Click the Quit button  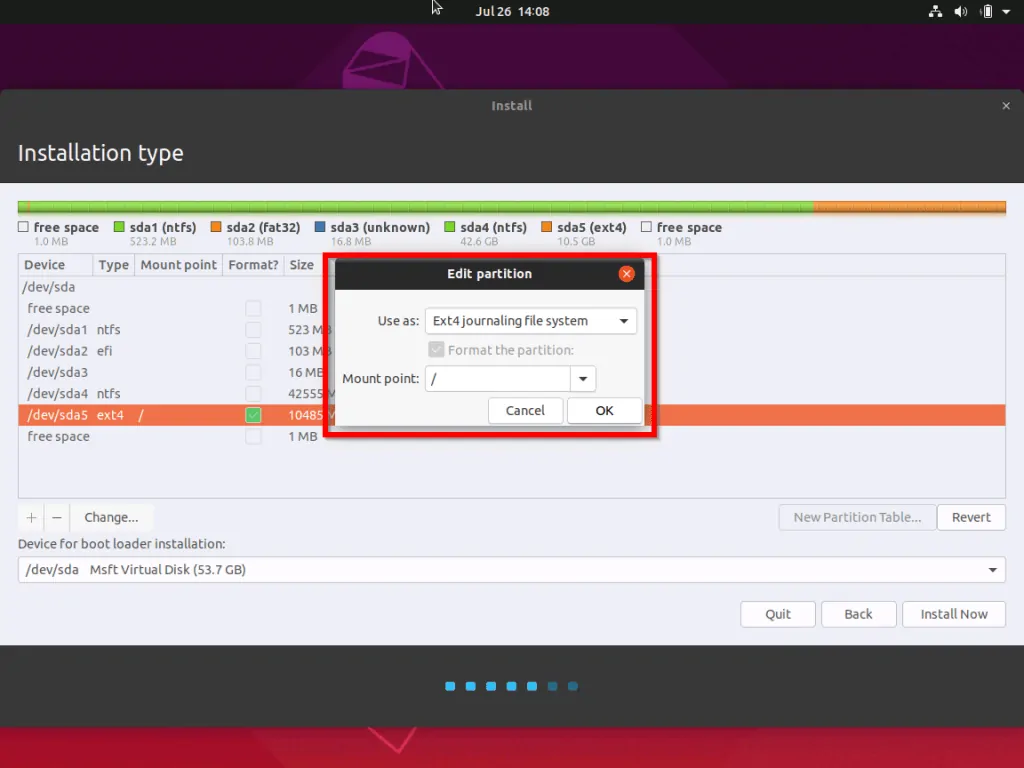click(778, 614)
